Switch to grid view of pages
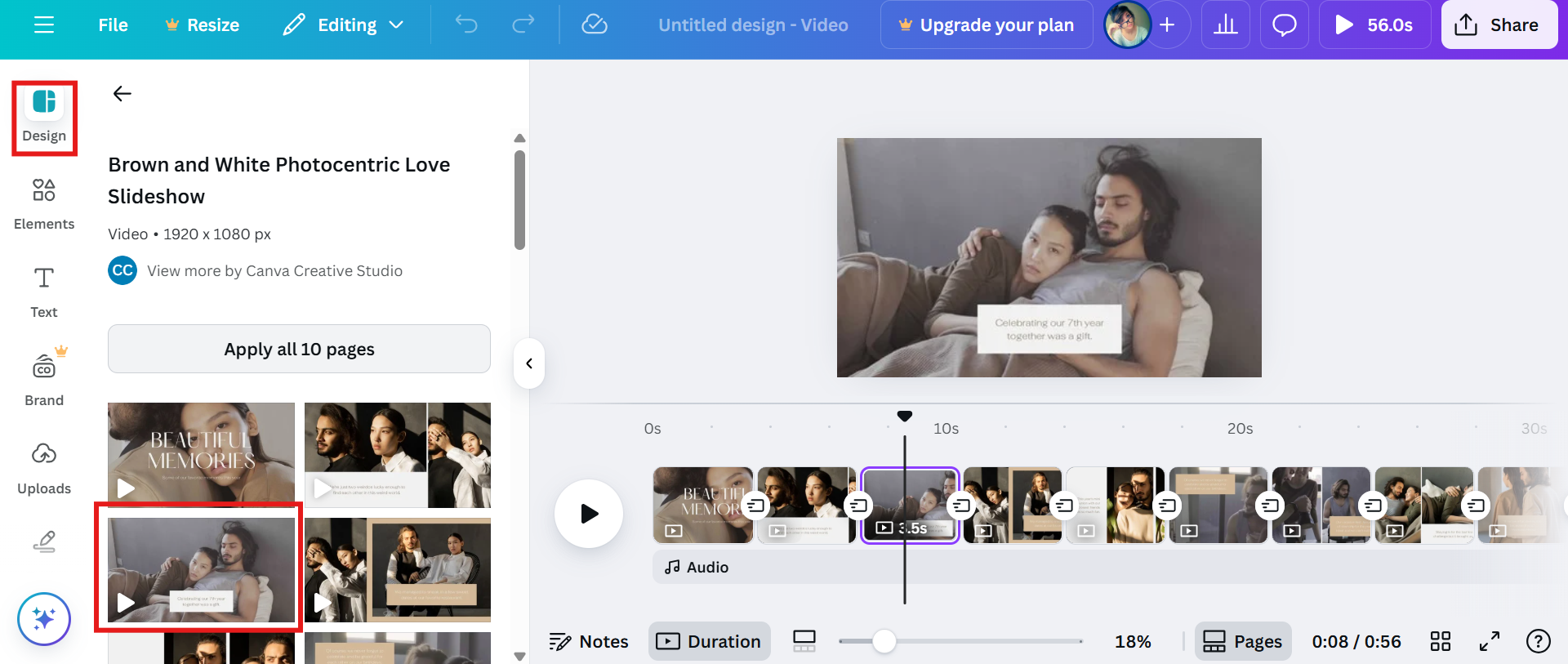Image resolution: width=1568 pixels, height=664 pixels. [1441, 641]
